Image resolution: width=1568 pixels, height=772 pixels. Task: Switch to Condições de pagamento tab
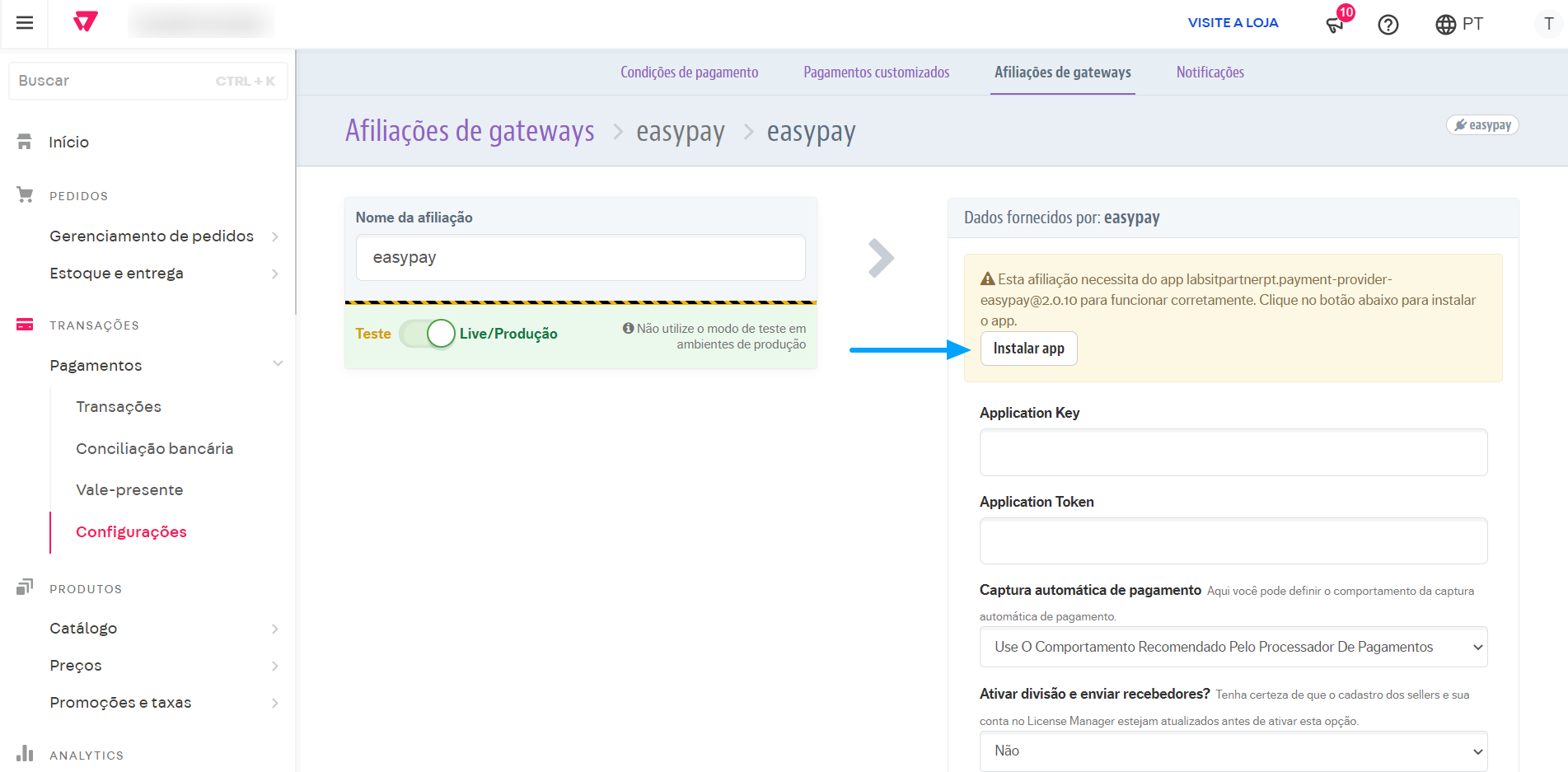689,73
